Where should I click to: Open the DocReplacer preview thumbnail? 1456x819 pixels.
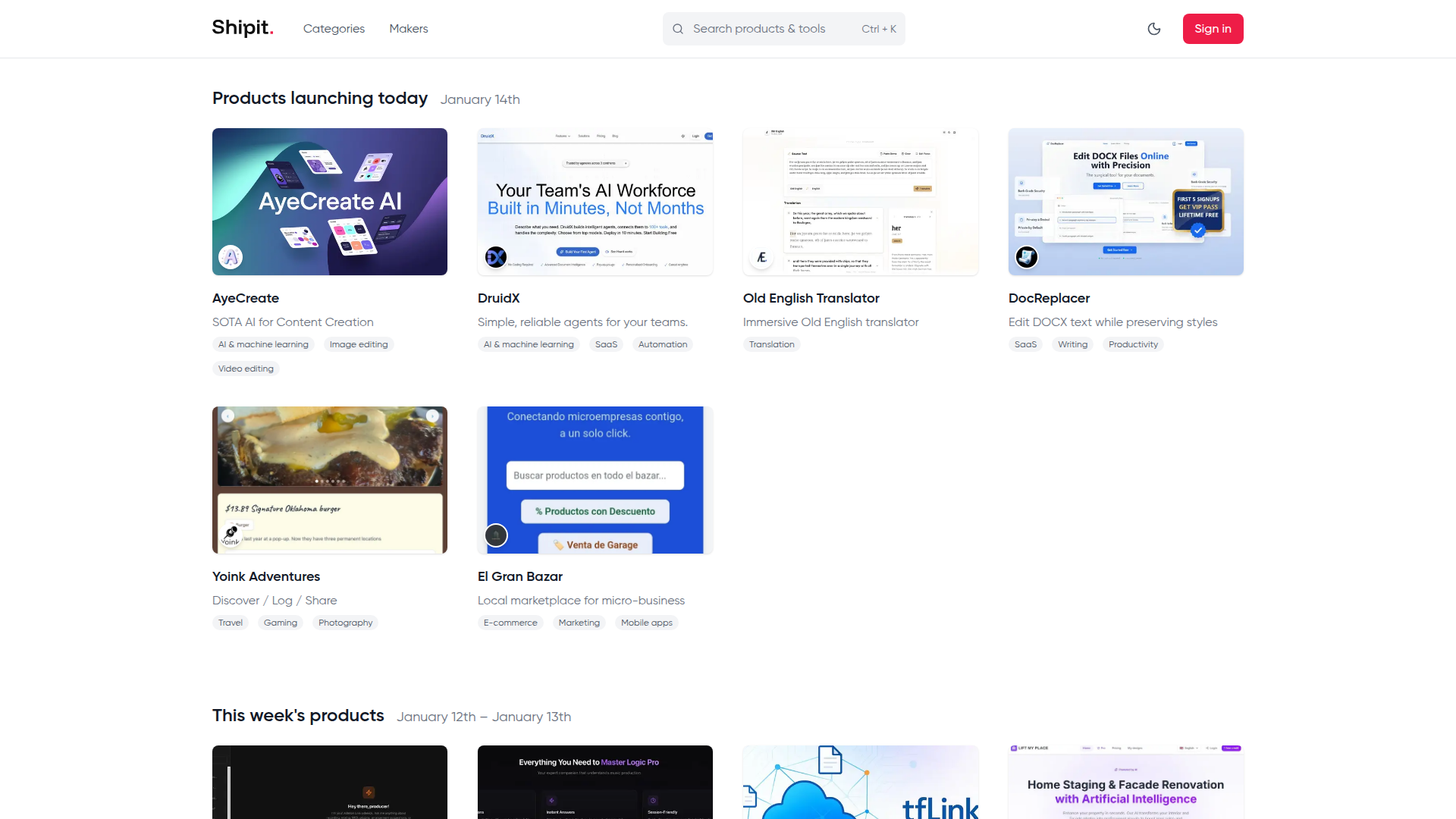pos(1126,202)
